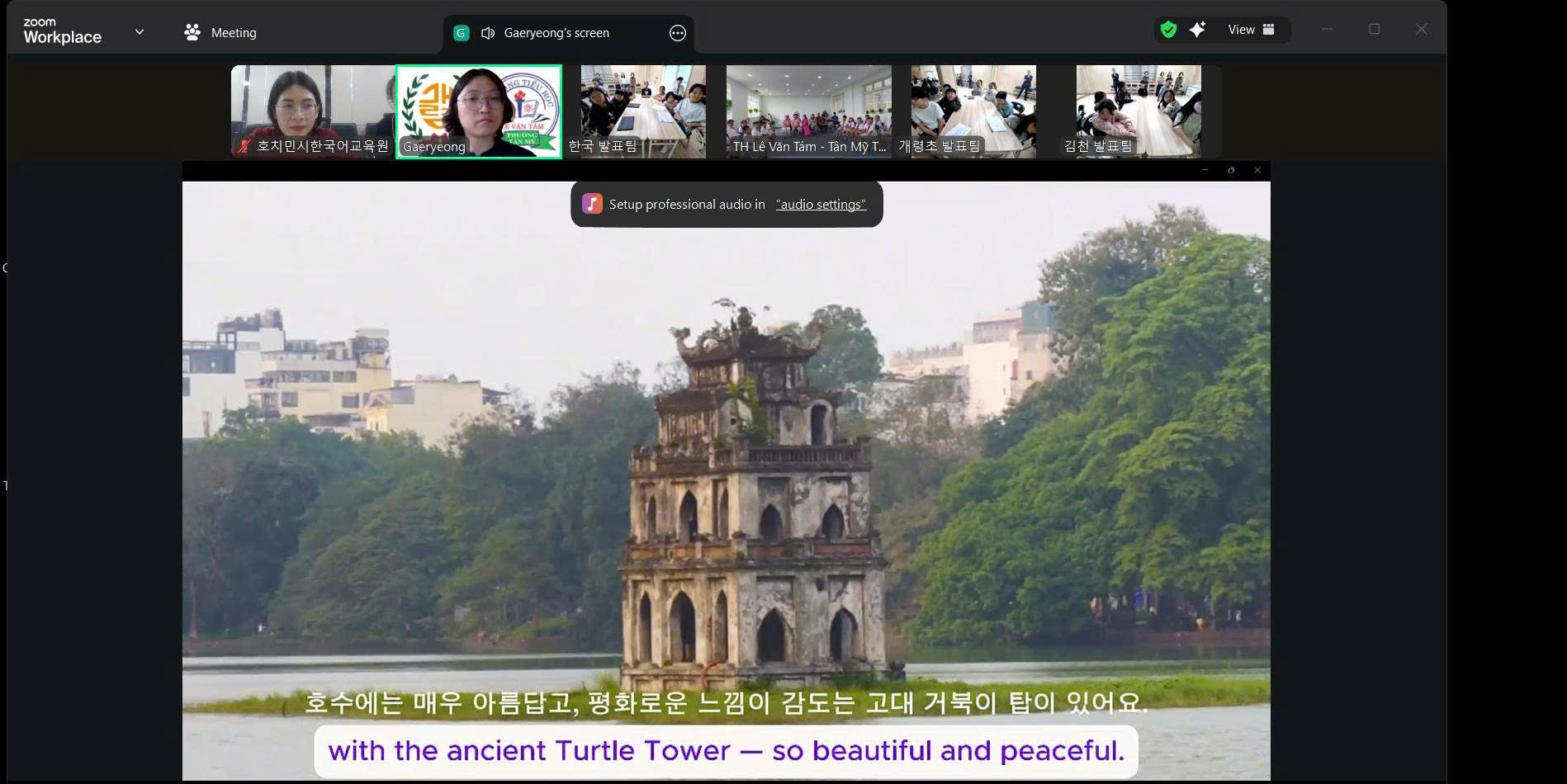Click the music note professional audio icon

coord(592,204)
